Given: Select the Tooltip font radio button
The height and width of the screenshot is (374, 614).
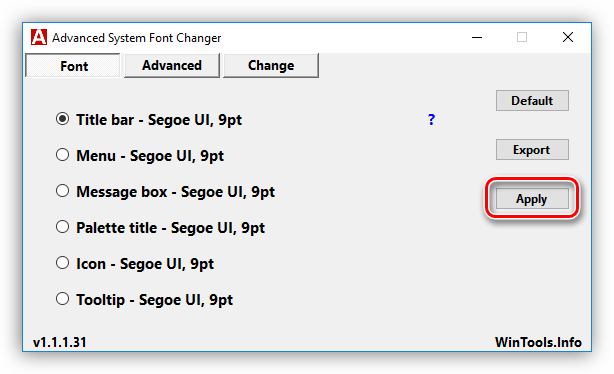Looking at the screenshot, I should click(x=62, y=299).
